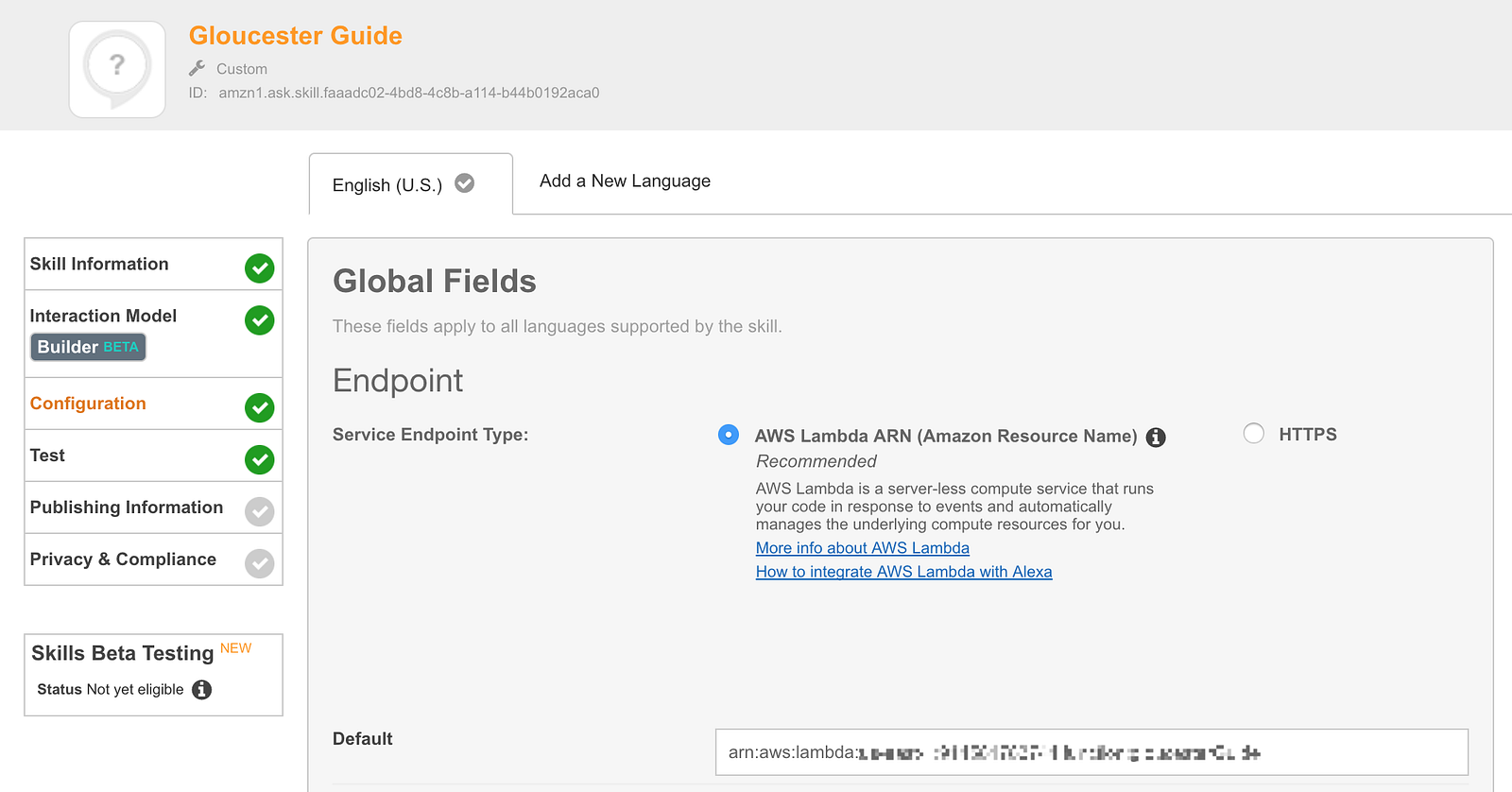Image resolution: width=1512 pixels, height=792 pixels.
Task: Follow the How to integrate AWS Lambda link
Action: click(x=903, y=572)
